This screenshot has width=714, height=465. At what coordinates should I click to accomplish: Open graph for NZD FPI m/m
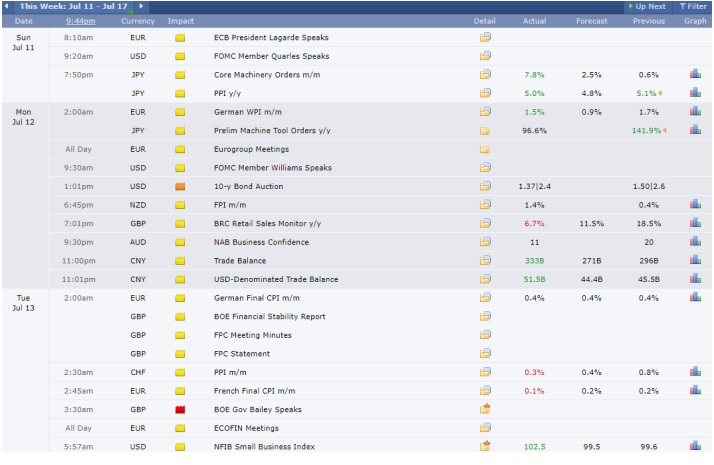coord(695,204)
